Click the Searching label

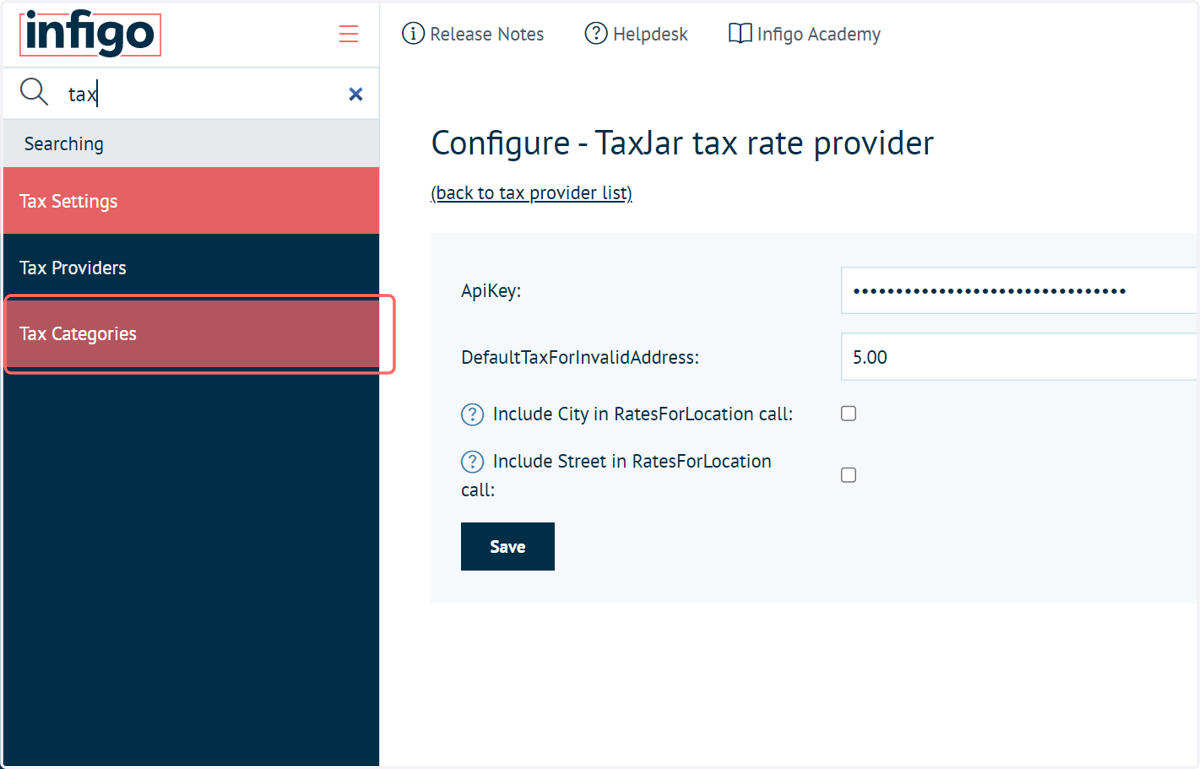pyautogui.click(x=64, y=144)
